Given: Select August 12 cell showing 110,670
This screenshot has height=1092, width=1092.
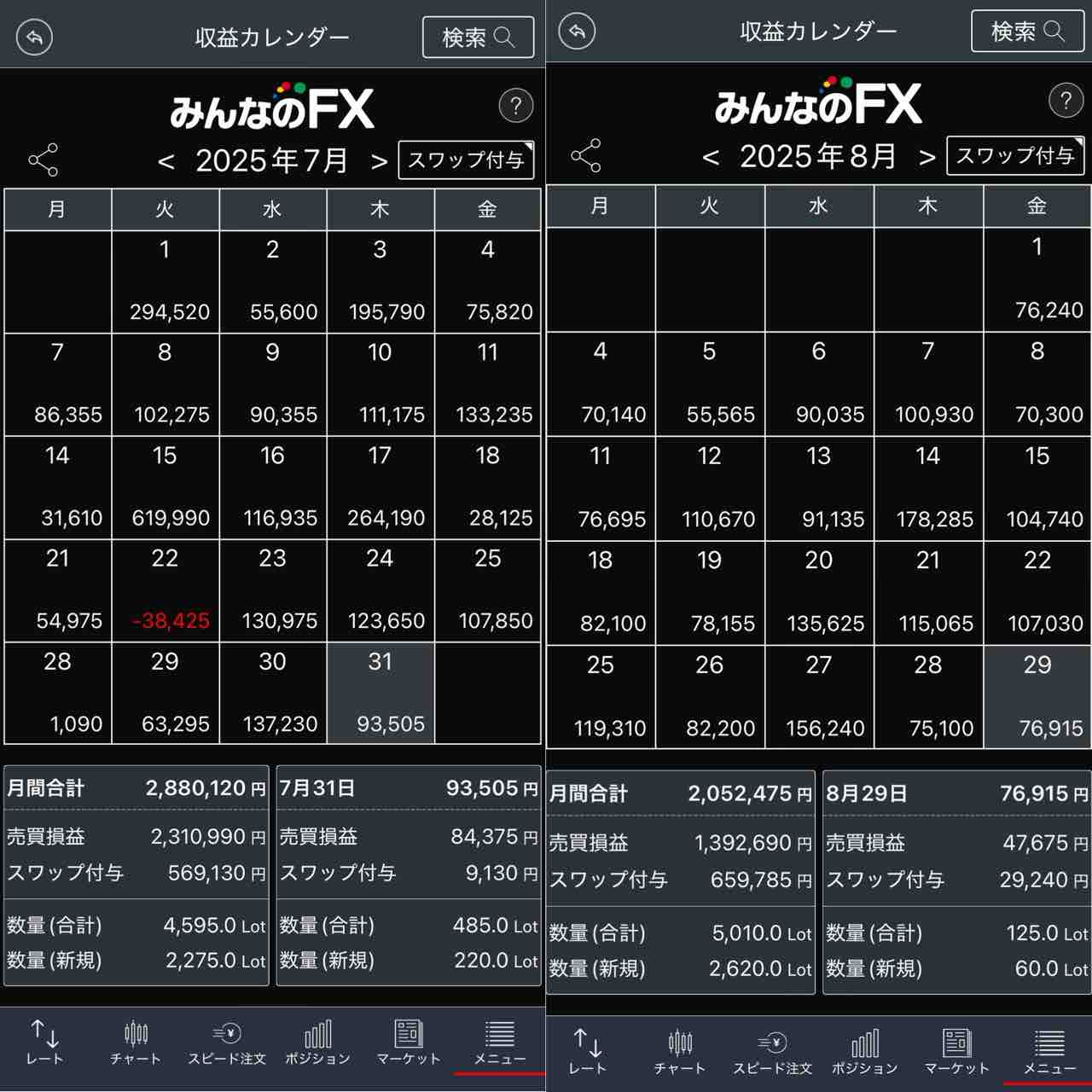Looking at the screenshot, I should tap(710, 489).
